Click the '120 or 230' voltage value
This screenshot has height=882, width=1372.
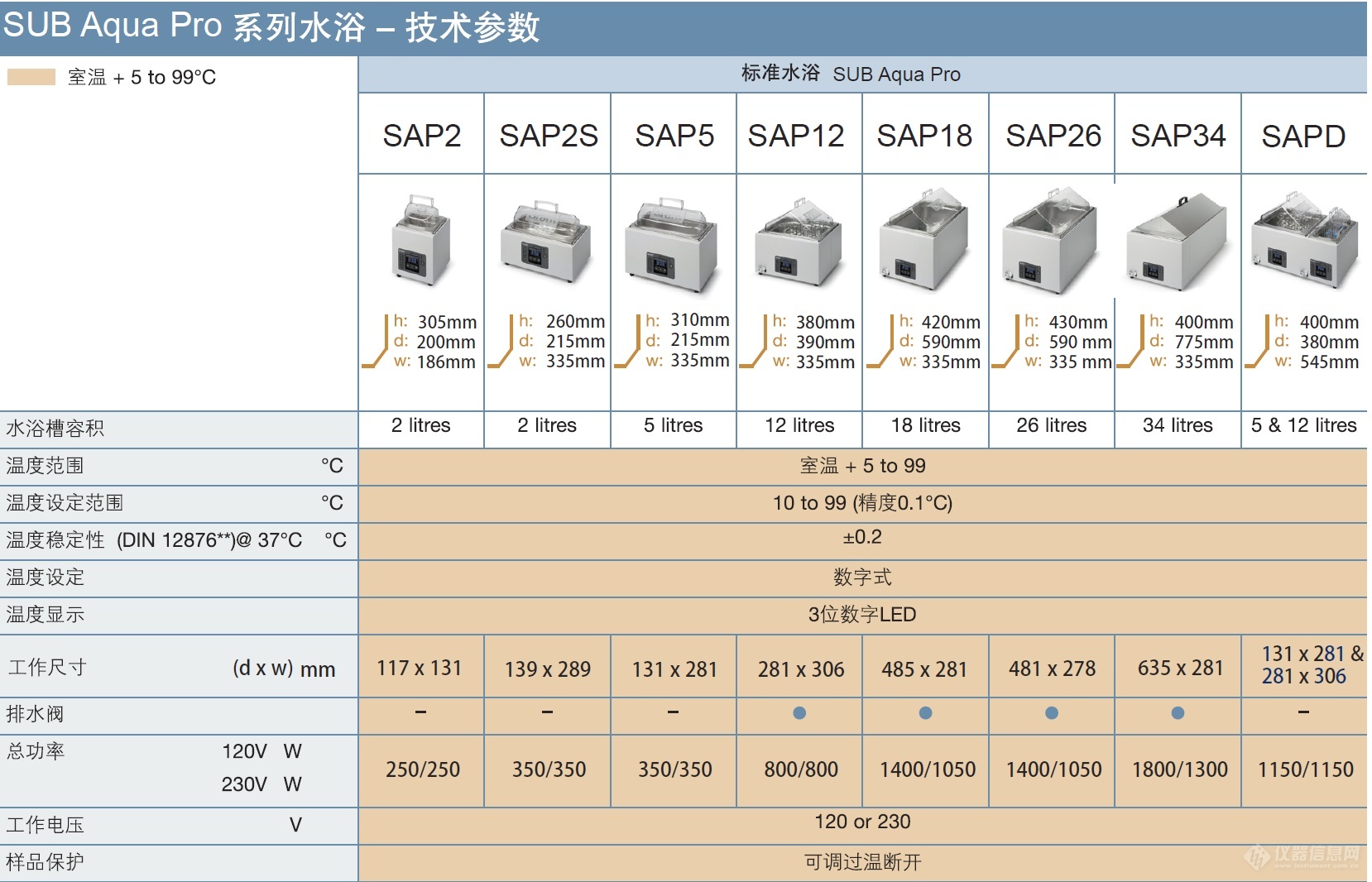[x=862, y=822]
